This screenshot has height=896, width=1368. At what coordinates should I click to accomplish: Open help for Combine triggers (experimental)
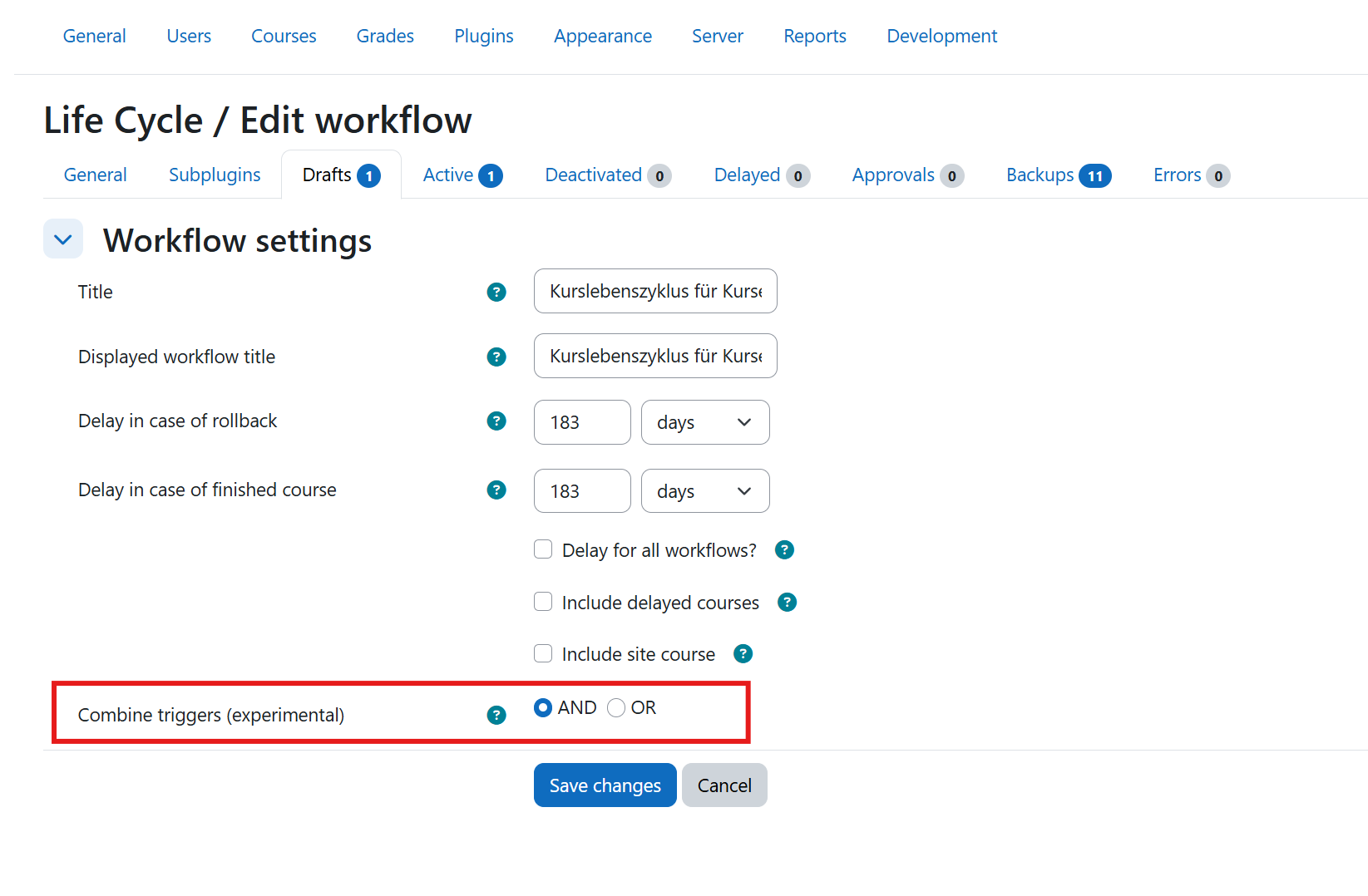496,715
